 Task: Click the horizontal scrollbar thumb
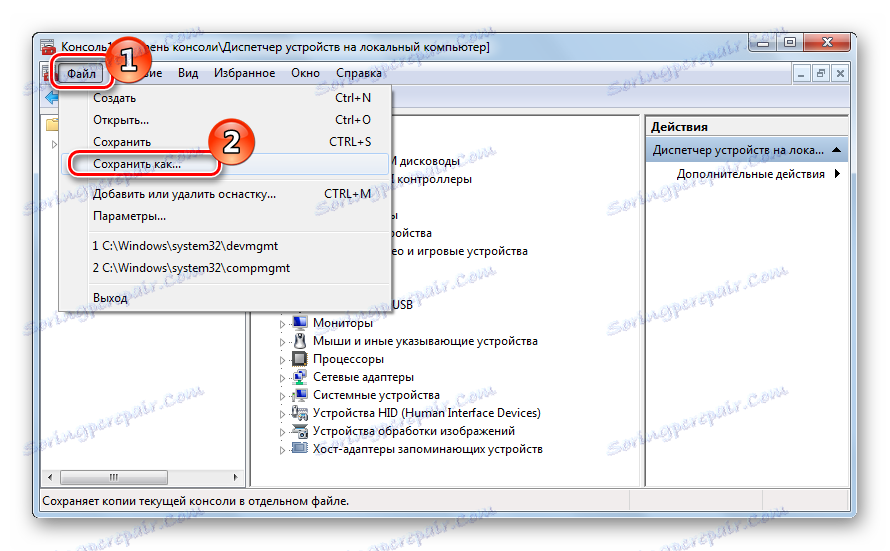[114, 478]
